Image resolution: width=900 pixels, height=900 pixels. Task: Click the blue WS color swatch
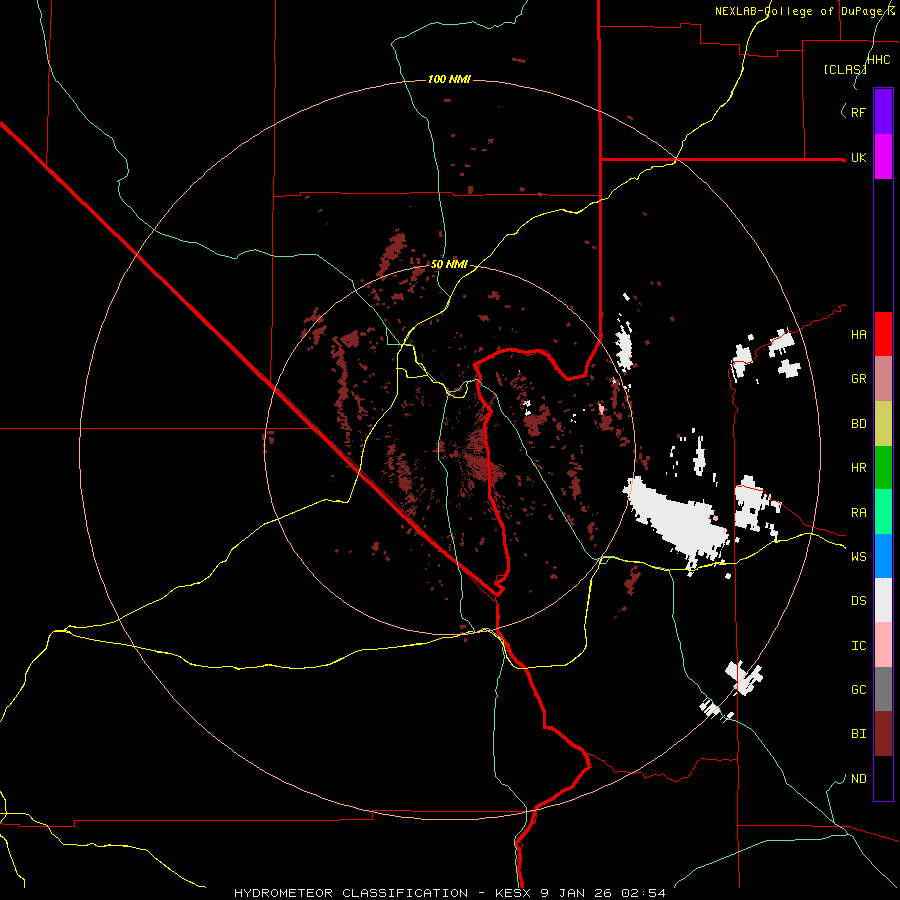(883, 556)
